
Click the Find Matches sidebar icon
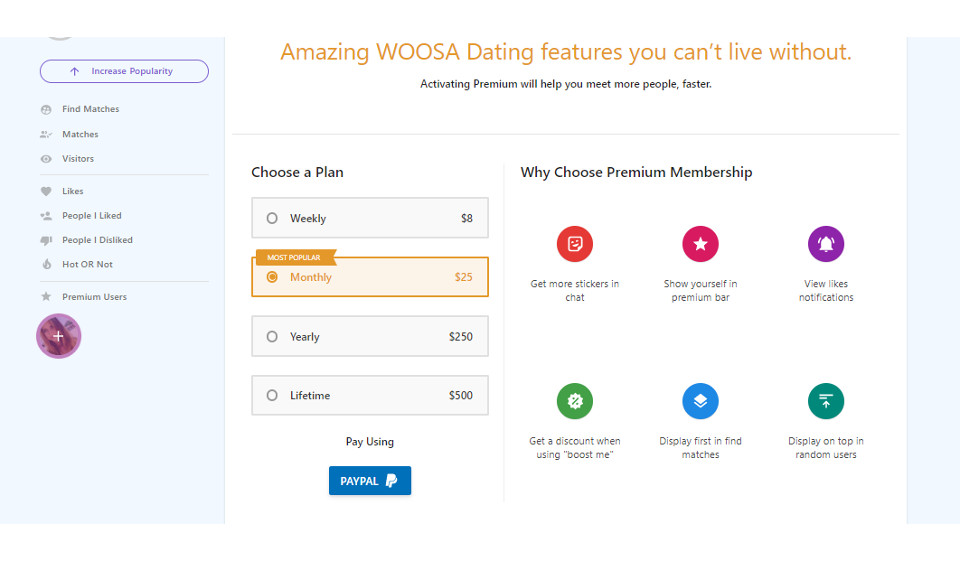[46, 109]
